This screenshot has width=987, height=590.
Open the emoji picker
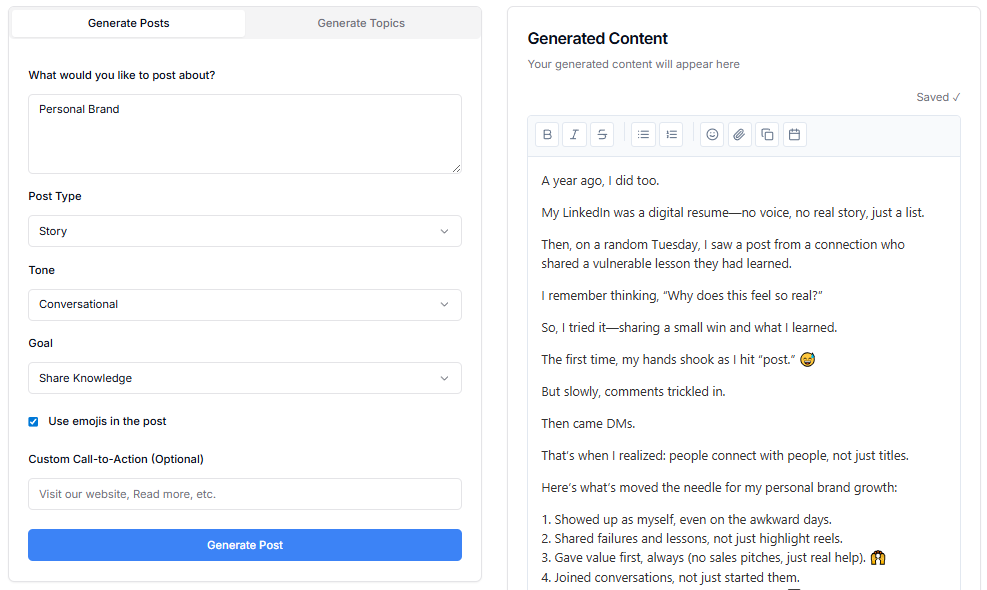(712, 135)
